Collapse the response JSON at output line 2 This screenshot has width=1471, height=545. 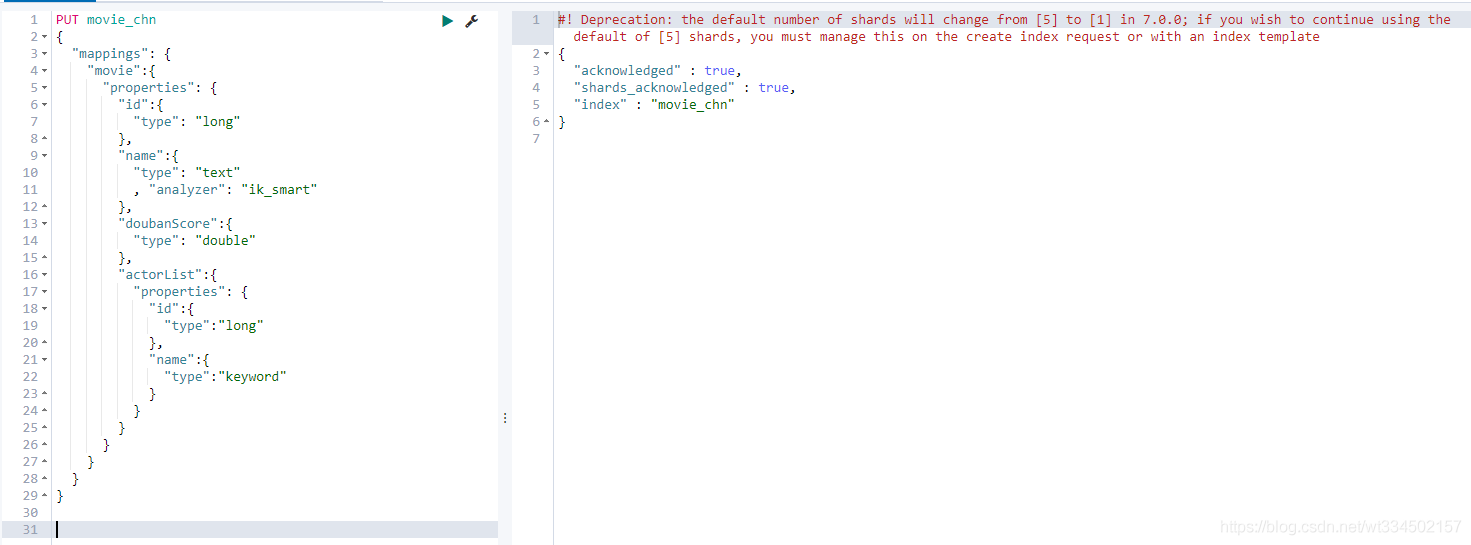[547, 54]
